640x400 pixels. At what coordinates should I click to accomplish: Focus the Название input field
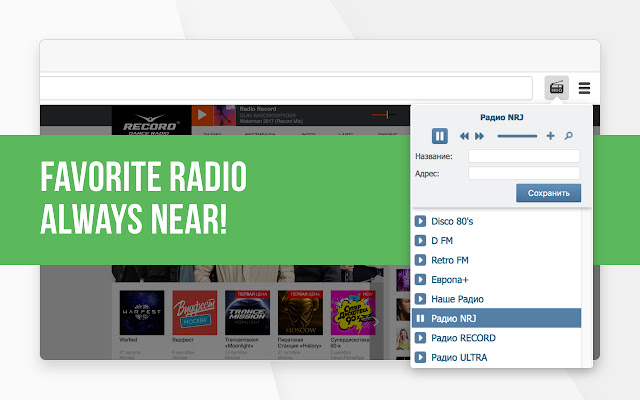(524, 156)
